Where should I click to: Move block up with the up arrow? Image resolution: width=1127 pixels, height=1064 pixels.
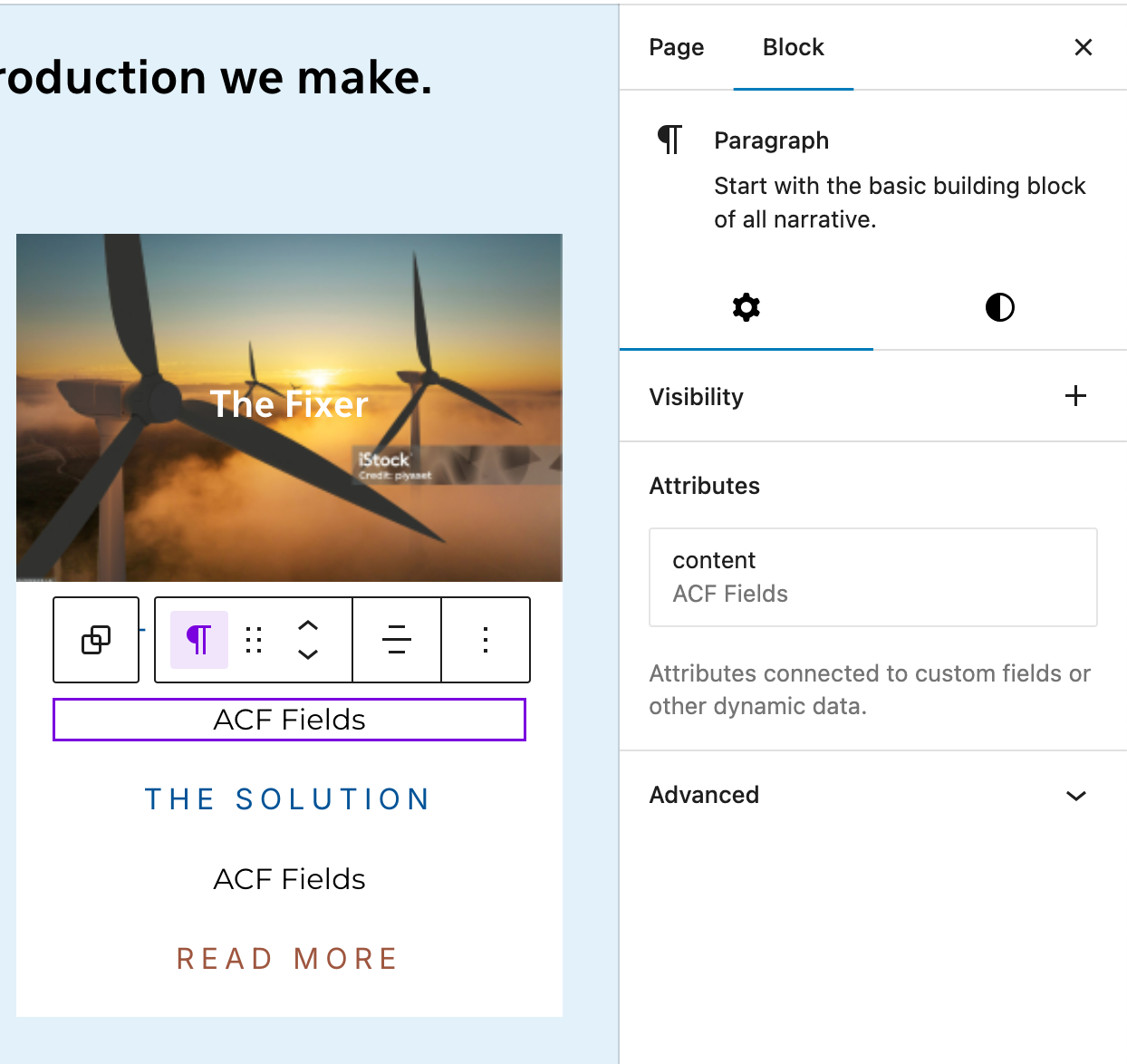[308, 625]
